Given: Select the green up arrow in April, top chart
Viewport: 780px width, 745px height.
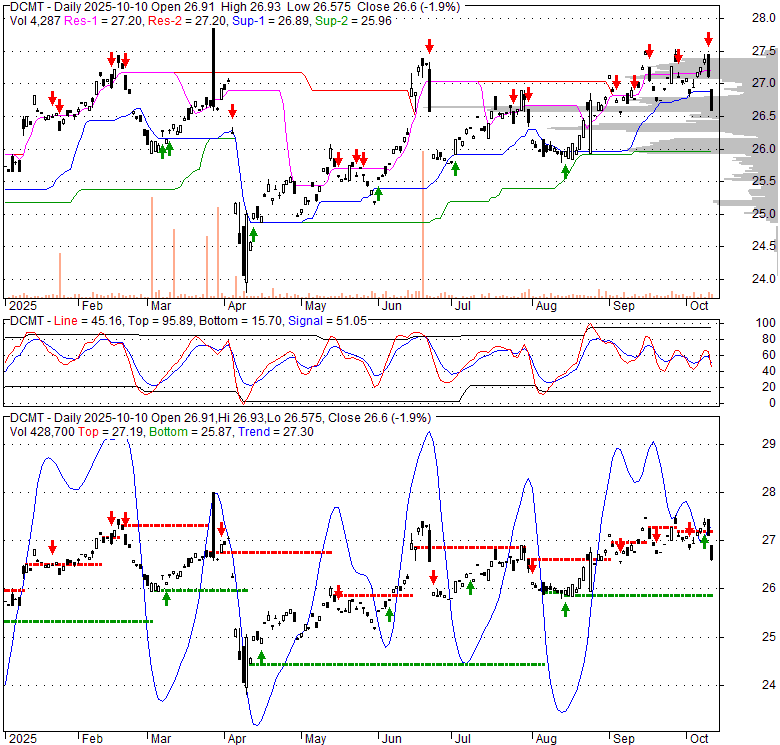Looking at the screenshot, I should (253, 234).
